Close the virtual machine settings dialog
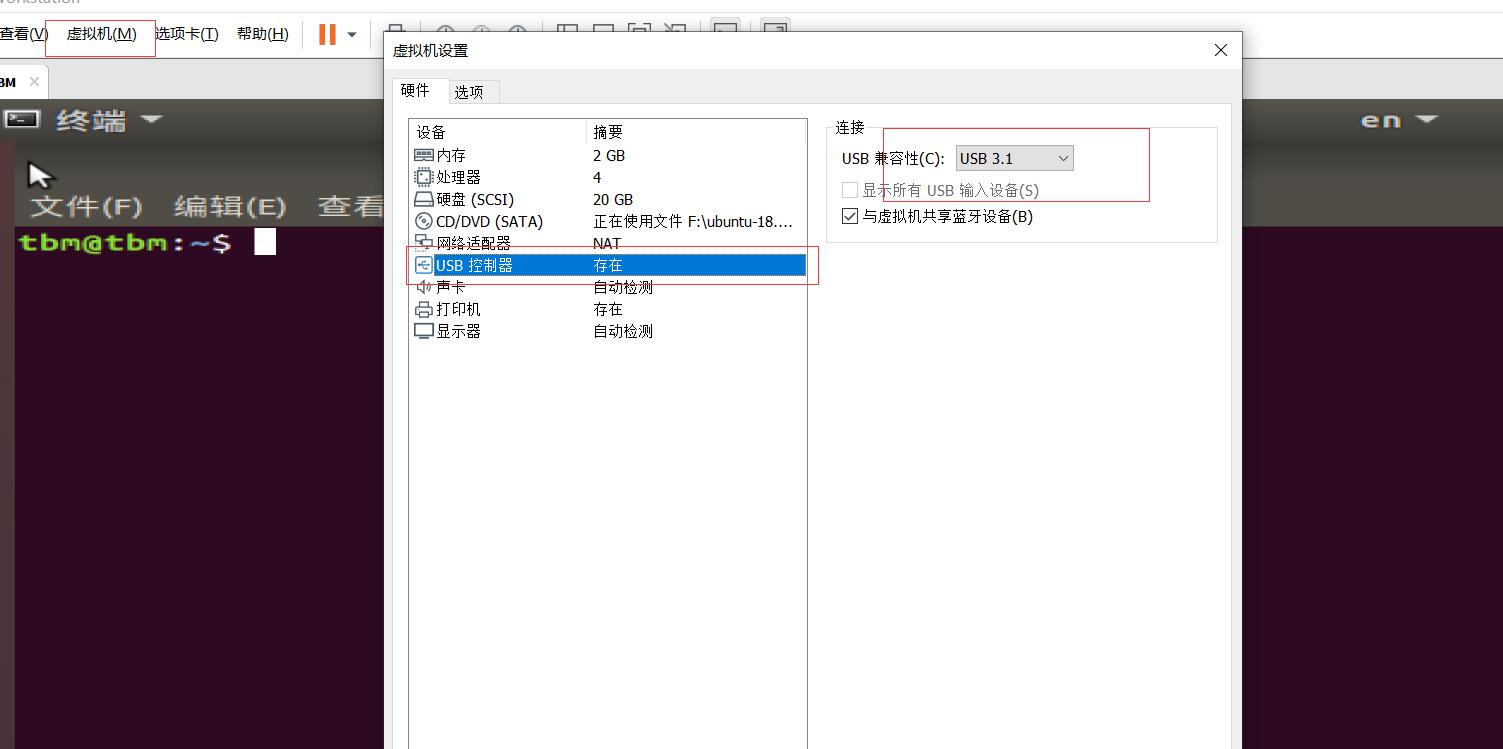The width and height of the screenshot is (1503, 749). click(x=1220, y=50)
